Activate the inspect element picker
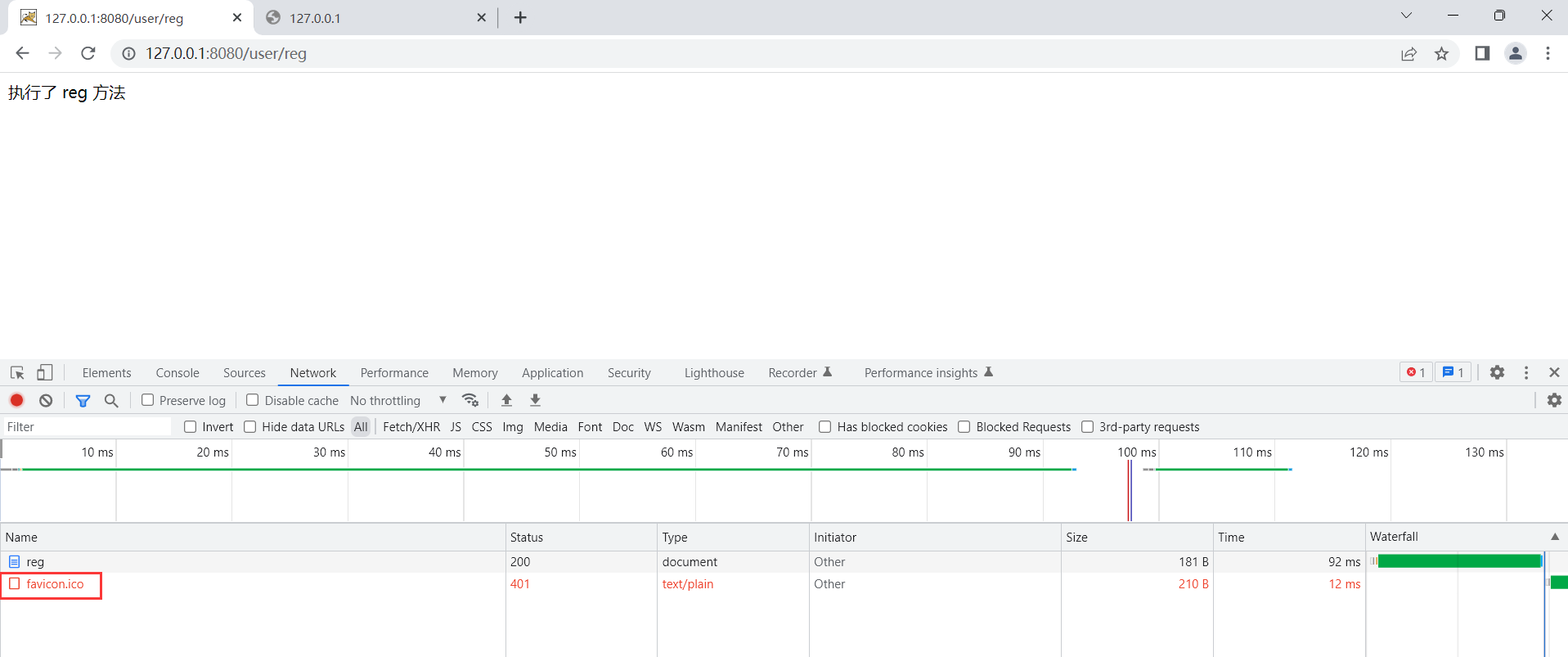The width and height of the screenshot is (1568, 657). click(x=17, y=372)
